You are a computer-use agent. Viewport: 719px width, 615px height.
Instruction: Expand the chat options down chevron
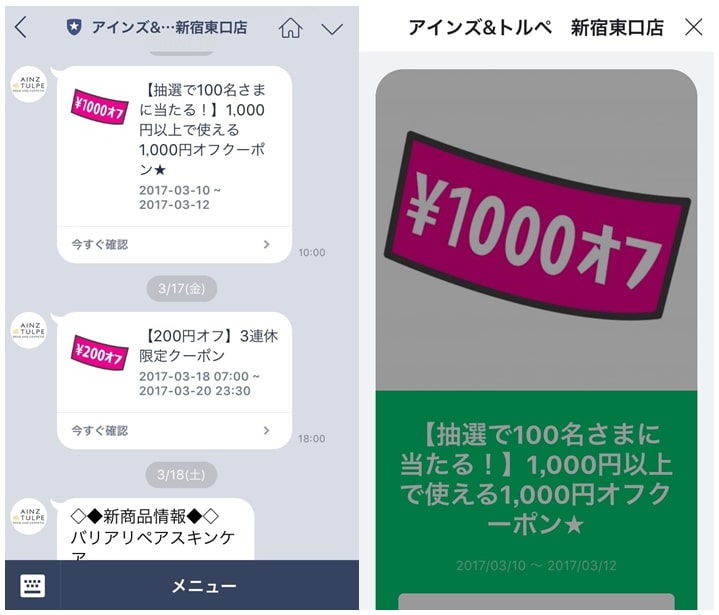point(332,29)
